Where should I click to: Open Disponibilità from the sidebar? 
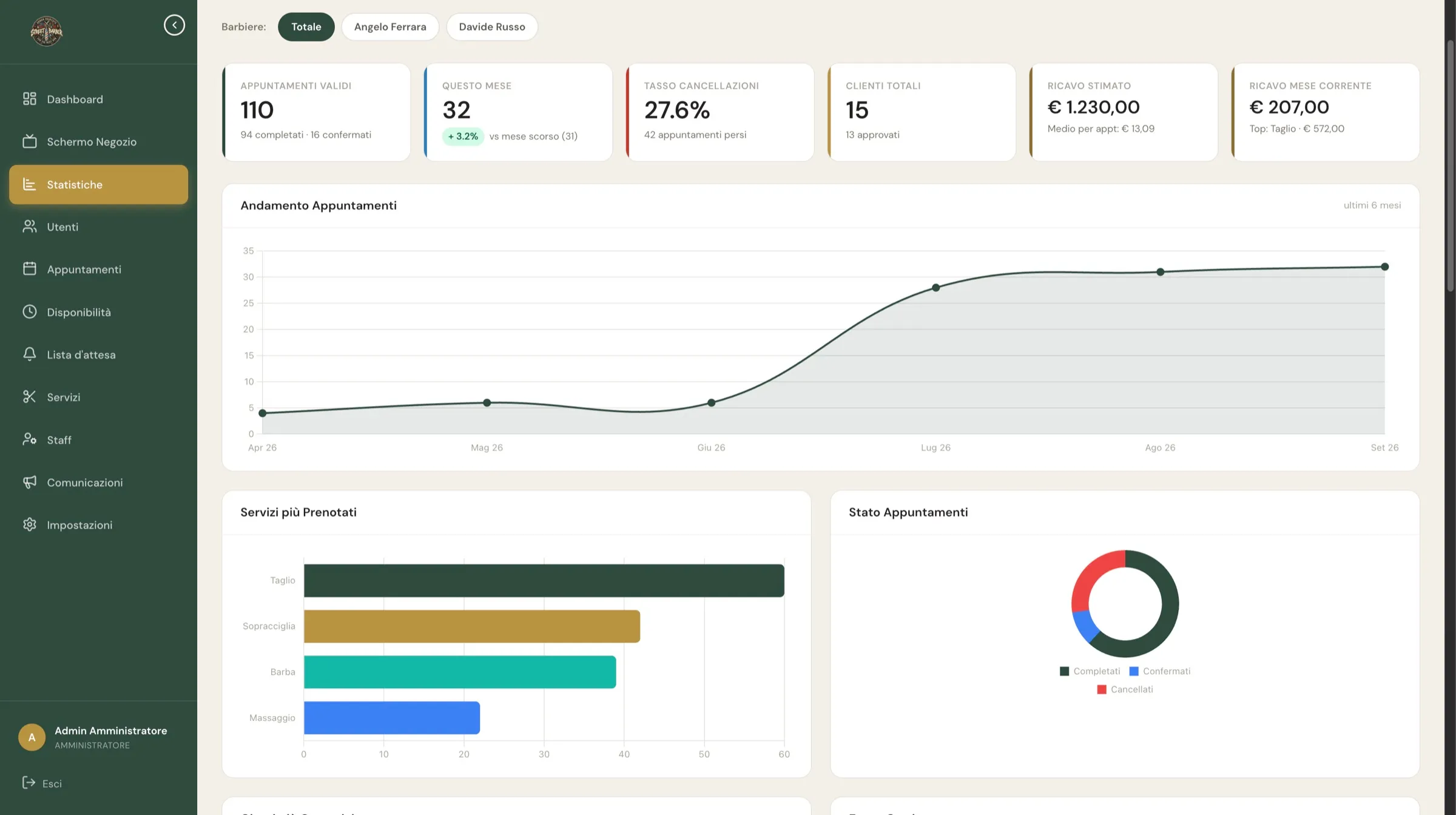click(98, 312)
